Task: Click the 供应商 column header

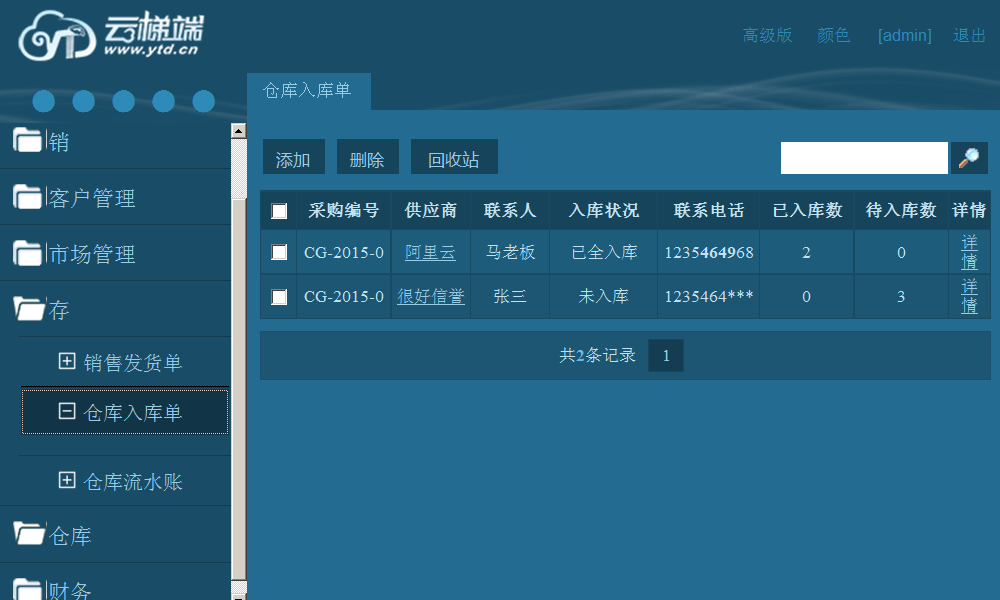Action: point(430,210)
